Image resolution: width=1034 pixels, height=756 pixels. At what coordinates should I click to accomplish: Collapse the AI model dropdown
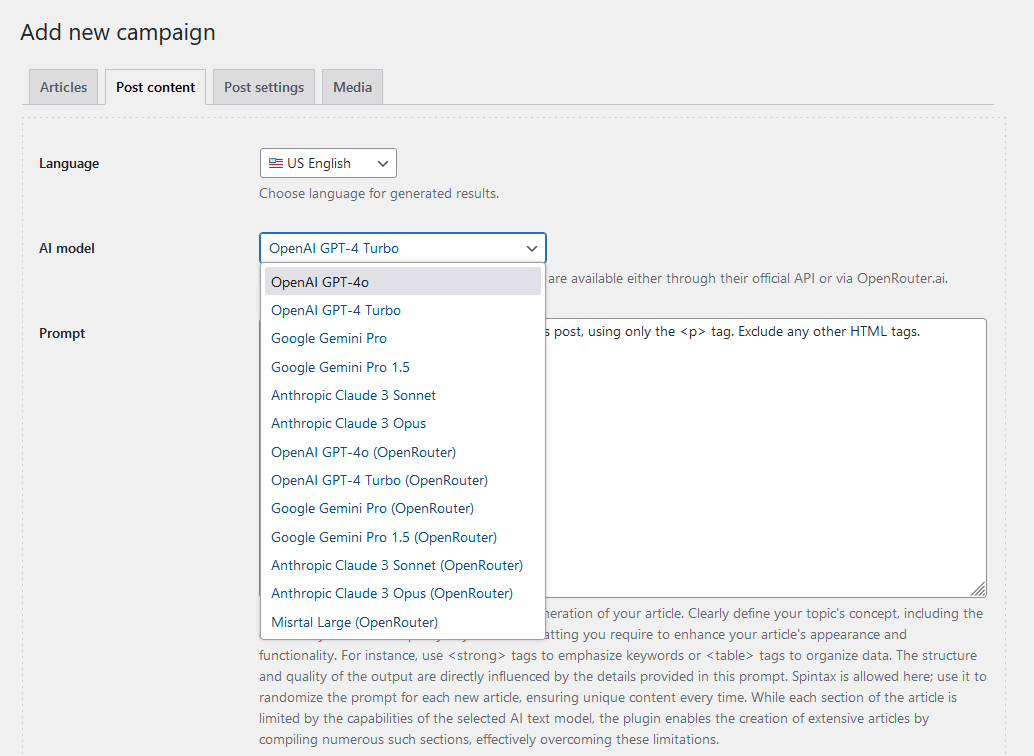point(403,248)
